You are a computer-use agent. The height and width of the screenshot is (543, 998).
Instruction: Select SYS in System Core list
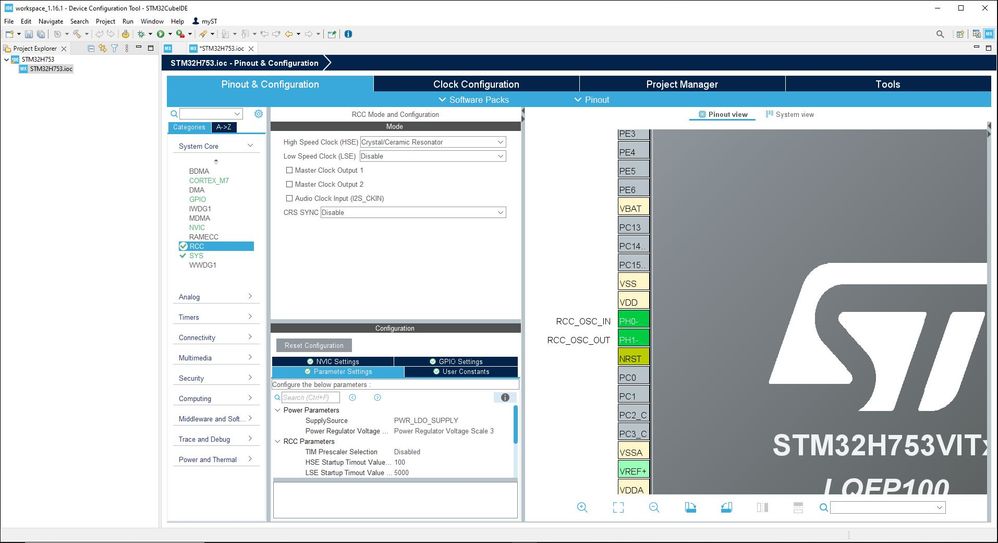(x=196, y=255)
